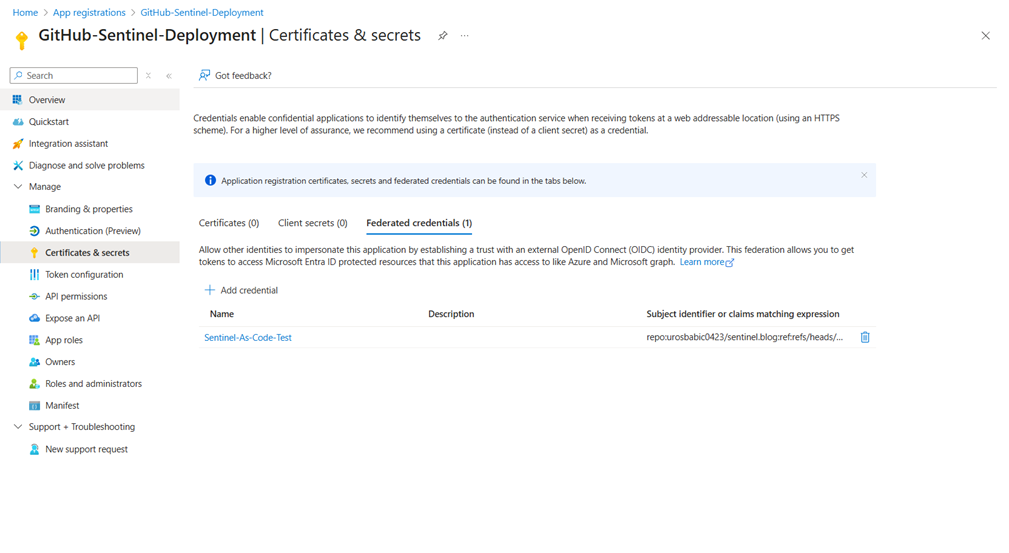
Task: Switch to the Client secrets (0) tab
Action: (313, 223)
